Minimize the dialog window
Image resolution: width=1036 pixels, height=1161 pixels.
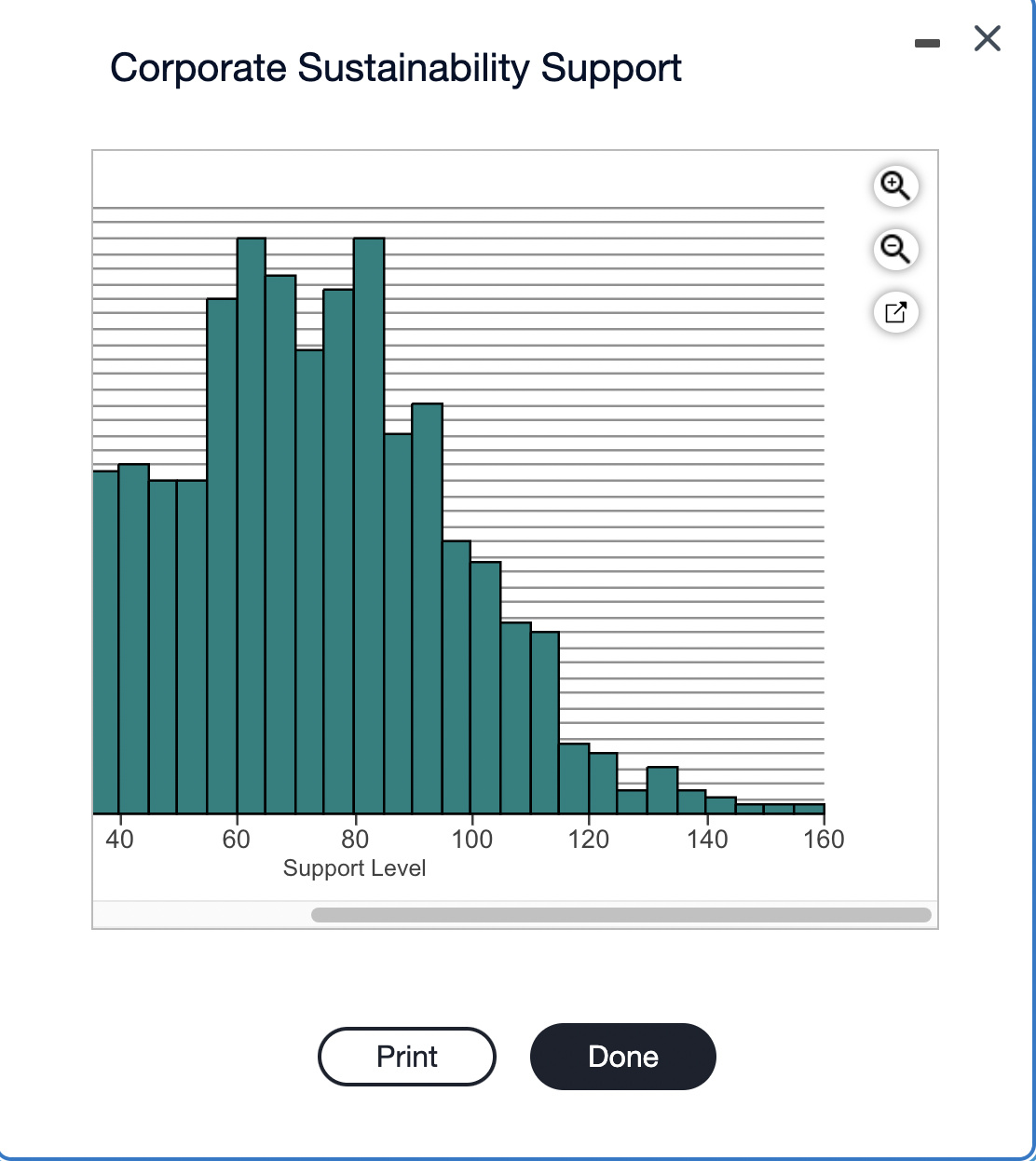pos(927,41)
